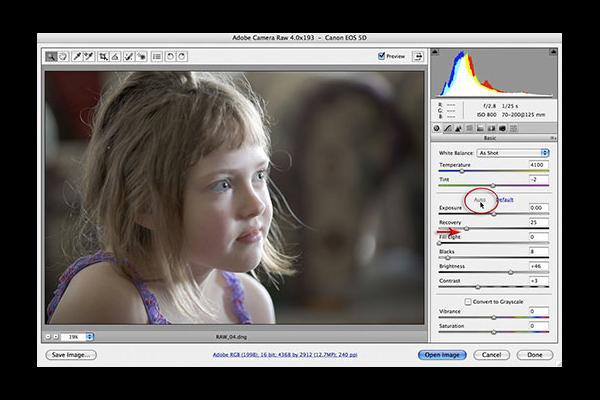
Task: Rotate image 90° clockwise
Action: pos(182,56)
